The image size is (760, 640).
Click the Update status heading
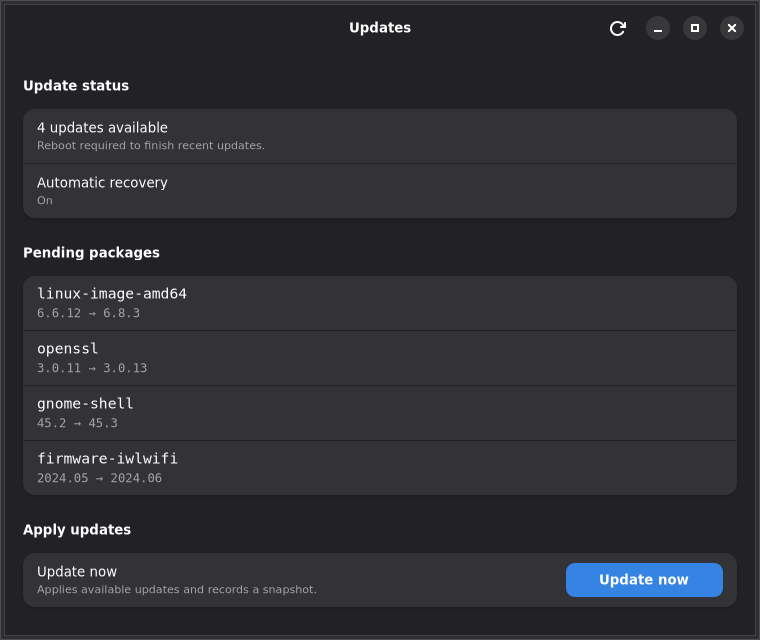(76, 86)
